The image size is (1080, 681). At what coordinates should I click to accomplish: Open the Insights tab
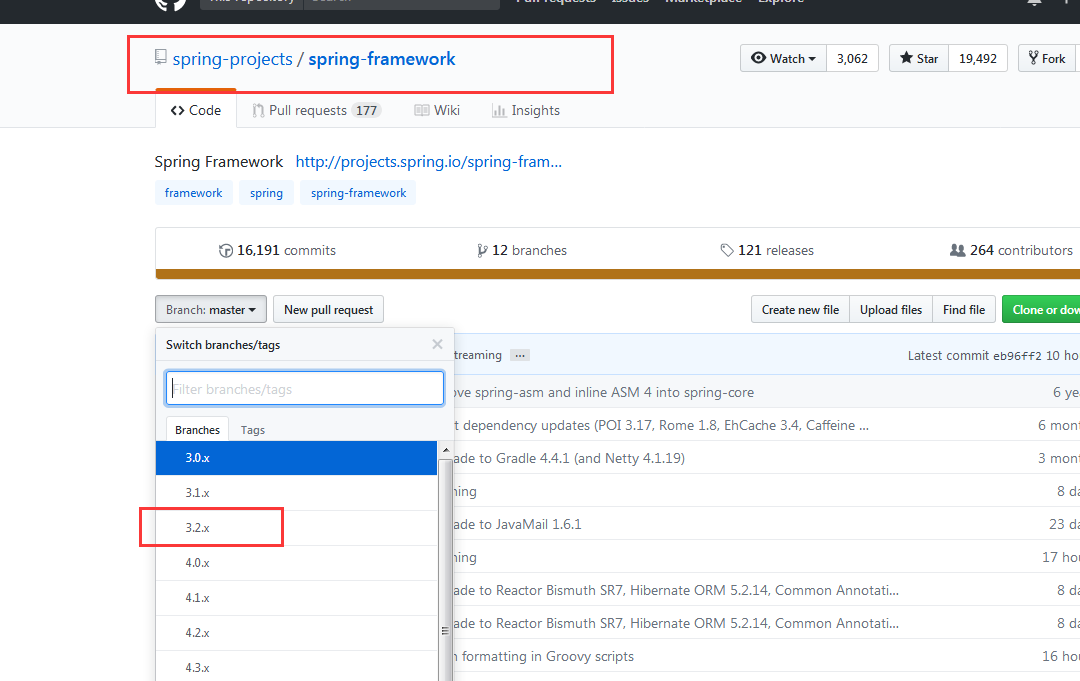click(x=526, y=110)
